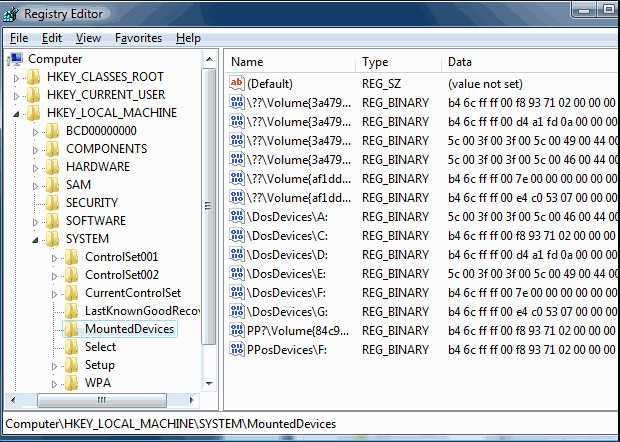The height and width of the screenshot is (442, 620).
Task: Click the ControlSet002 folder icon
Action: [x=72, y=275]
